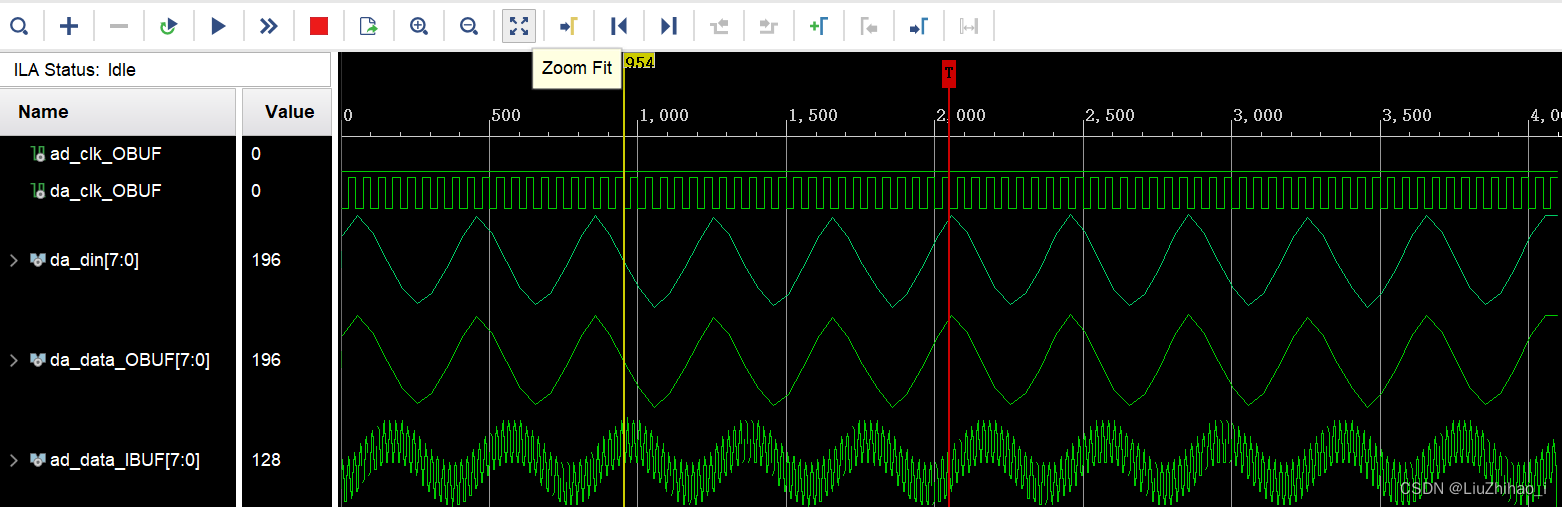Click the swap cursors icon
Viewport: 1562px width, 507px height.
click(968, 26)
